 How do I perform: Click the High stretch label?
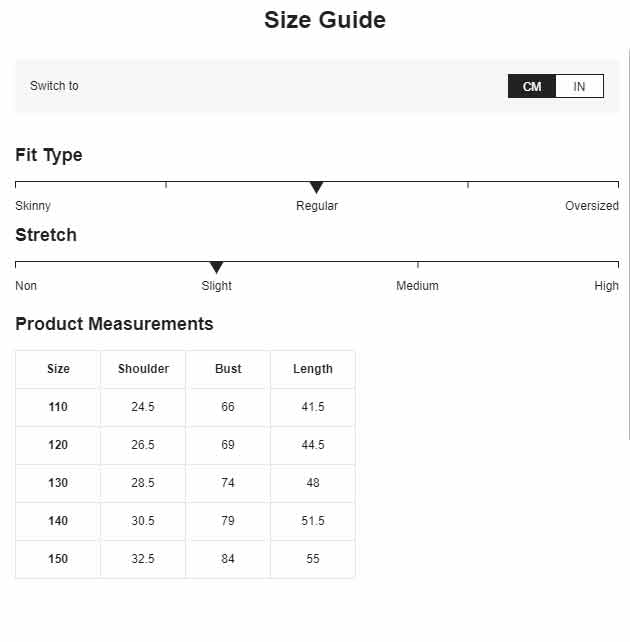pyautogui.click(x=606, y=285)
